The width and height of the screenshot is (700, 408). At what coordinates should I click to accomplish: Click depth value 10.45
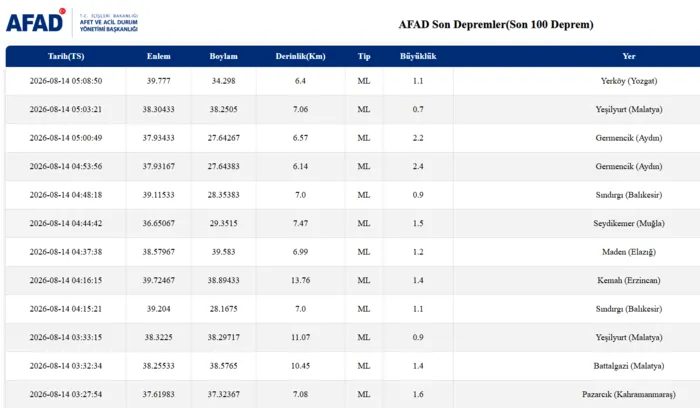coord(300,366)
